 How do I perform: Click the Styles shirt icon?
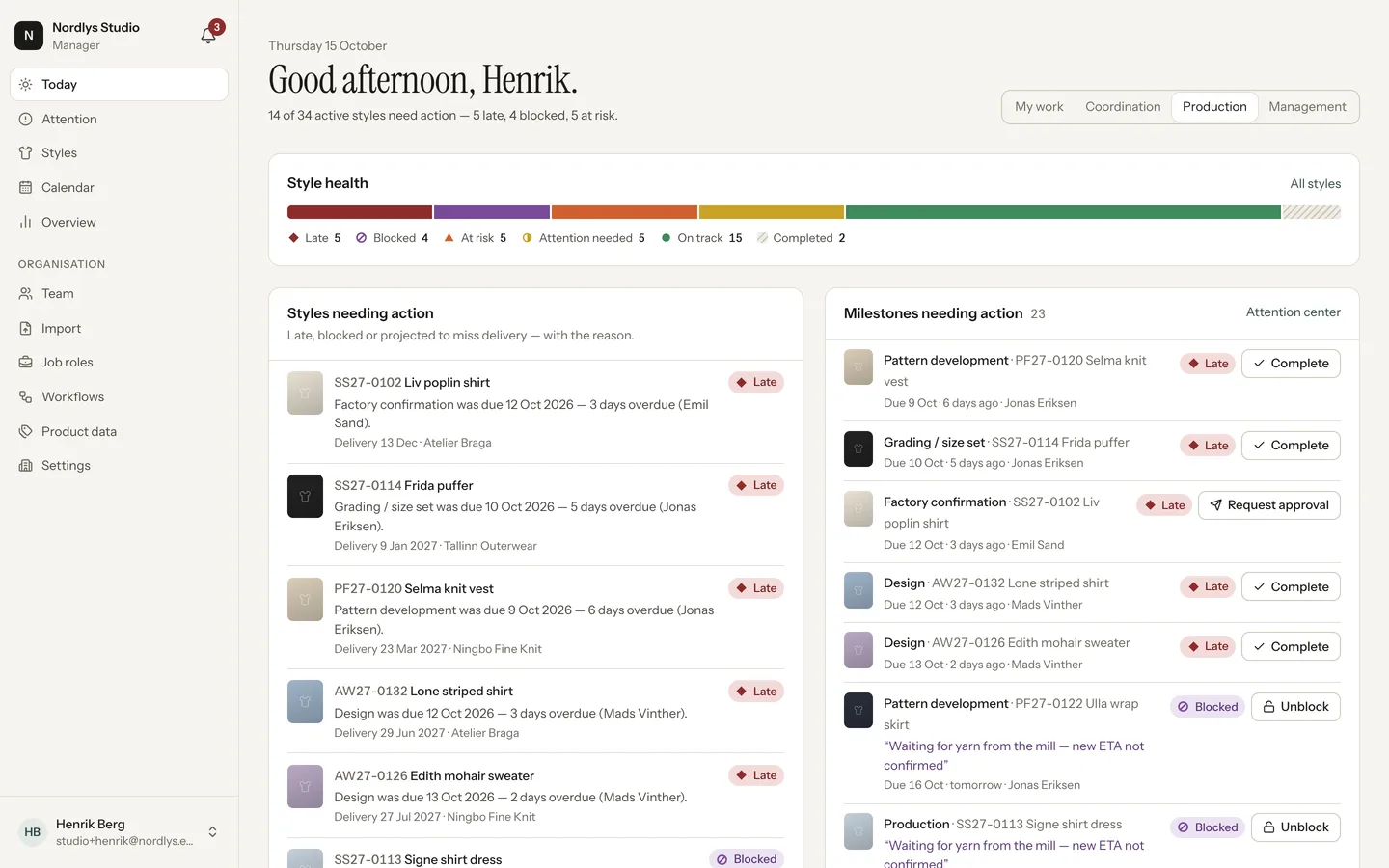pyautogui.click(x=26, y=153)
